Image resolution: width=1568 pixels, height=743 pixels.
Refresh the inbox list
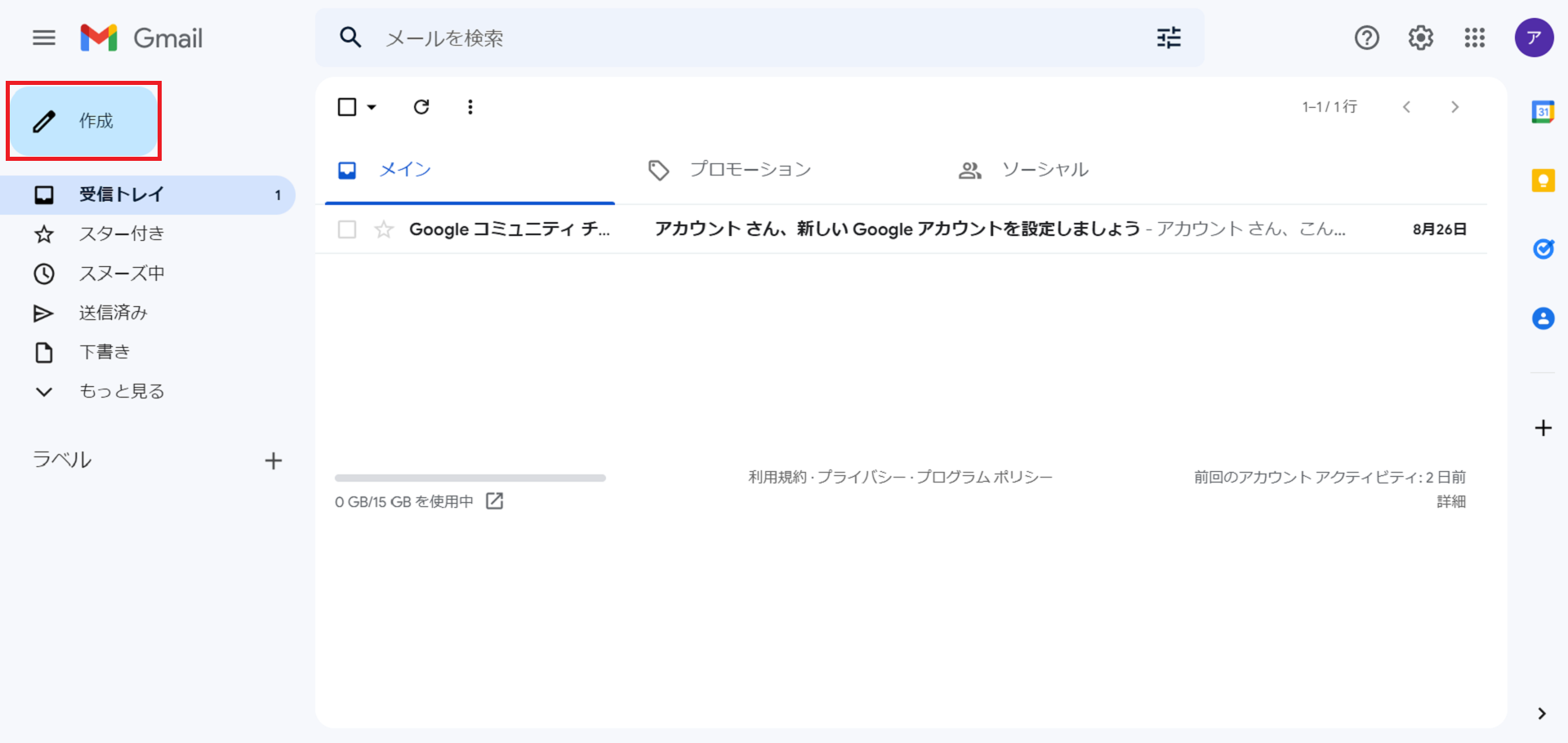coord(421,106)
